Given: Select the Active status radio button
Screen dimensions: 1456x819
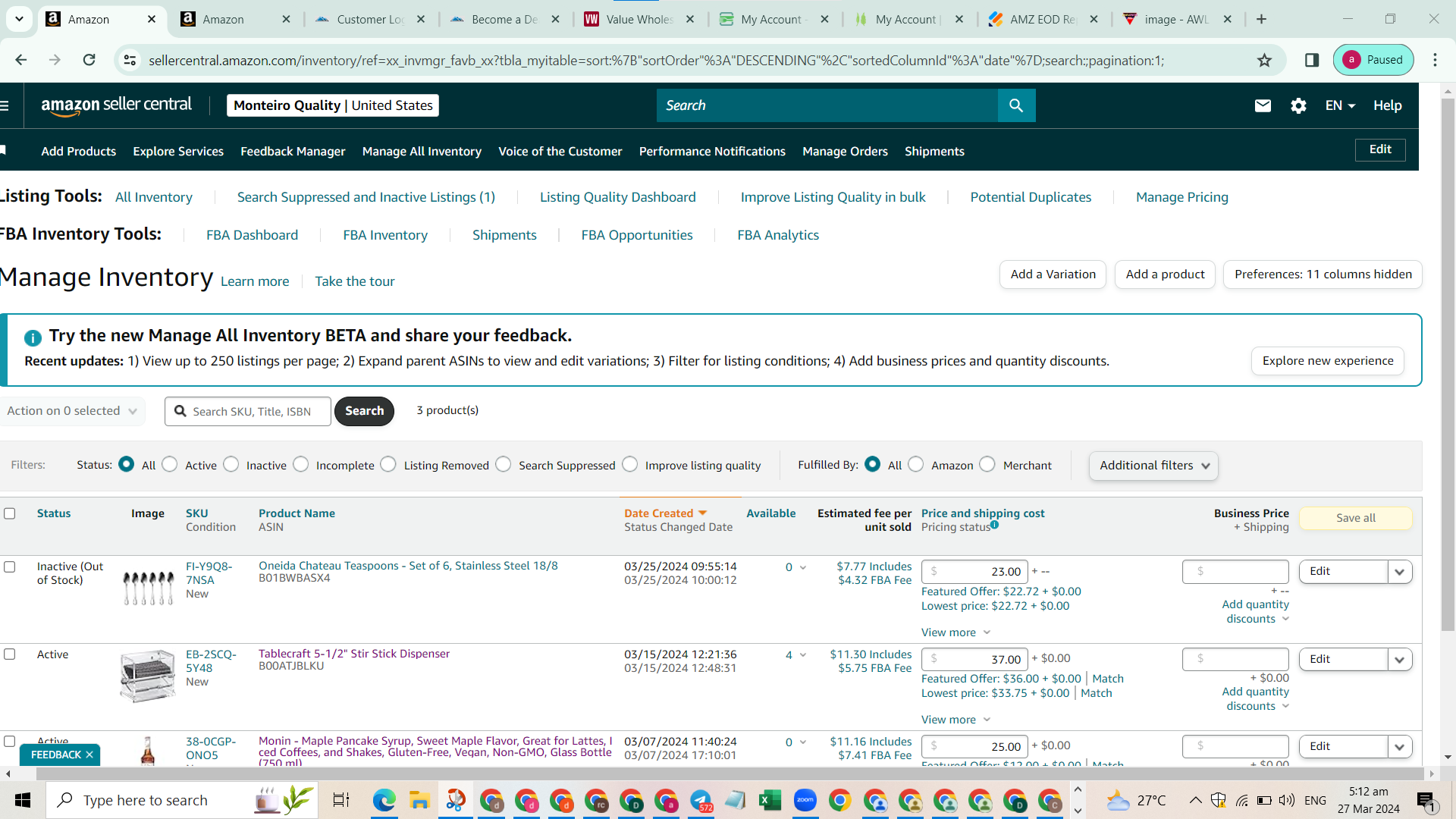Looking at the screenshot, I should coord(170,464).
